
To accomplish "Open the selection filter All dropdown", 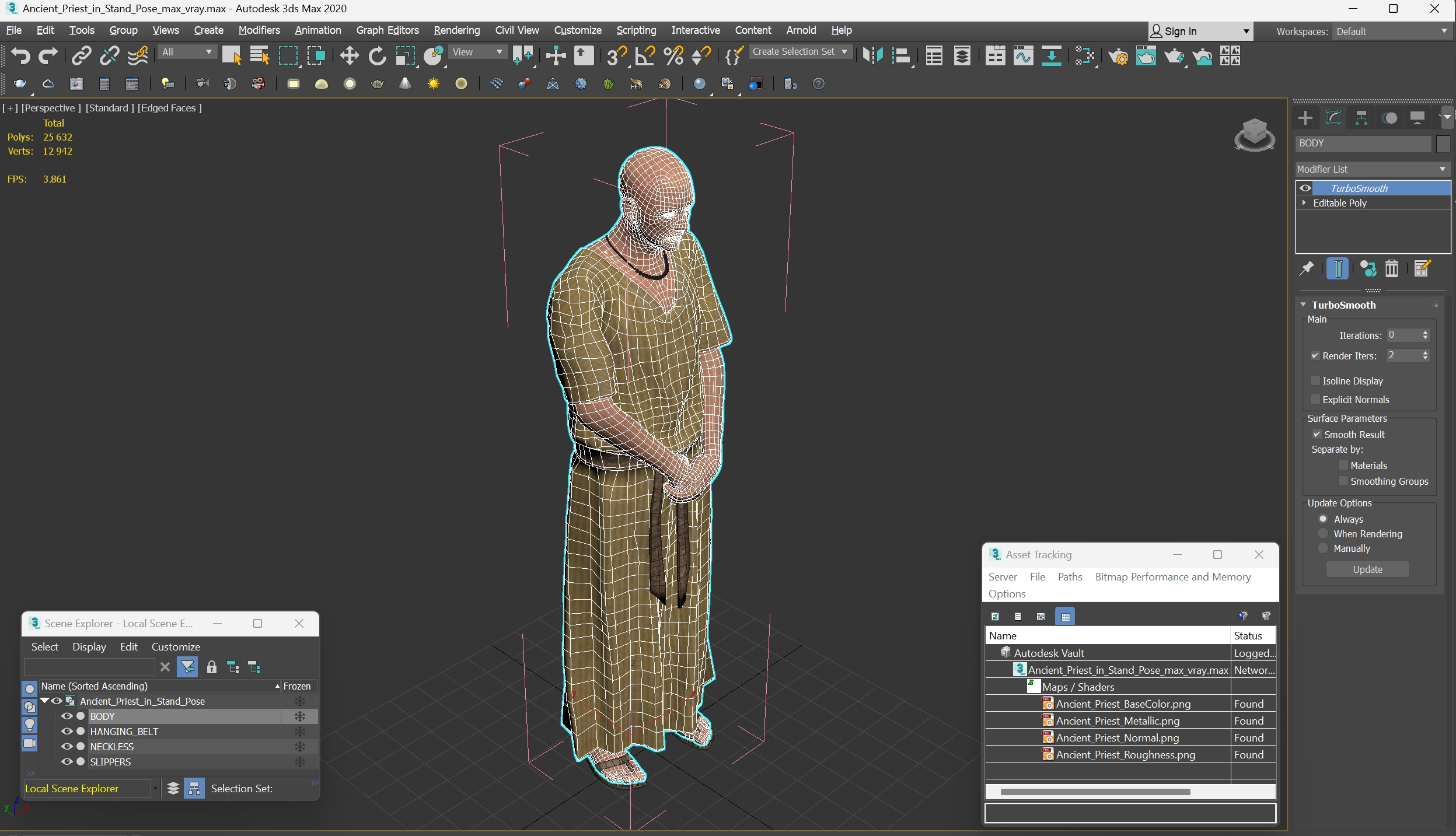I will tap(187, 52).
